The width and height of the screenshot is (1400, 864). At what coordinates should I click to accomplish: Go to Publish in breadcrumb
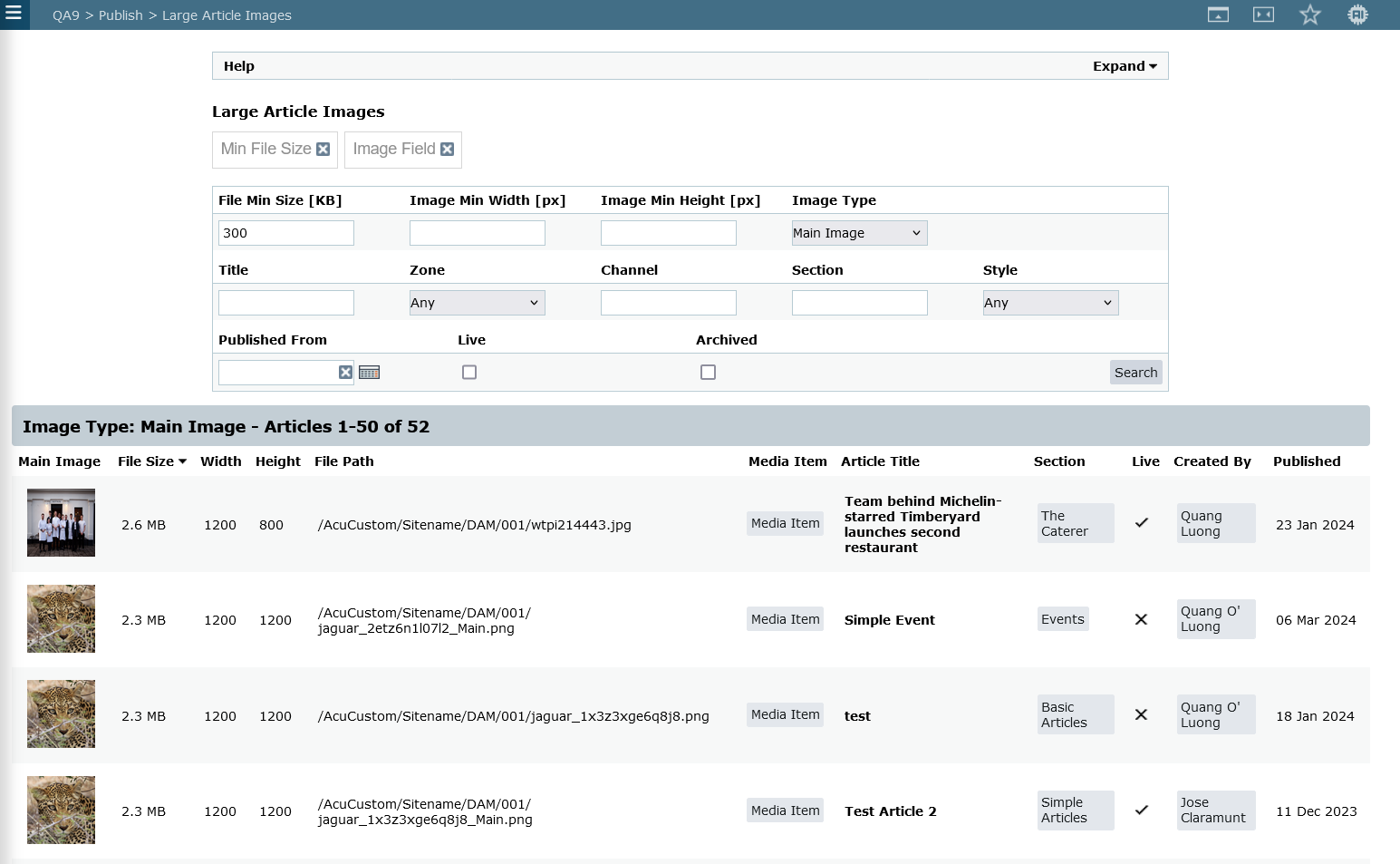(x=121, y=15)
